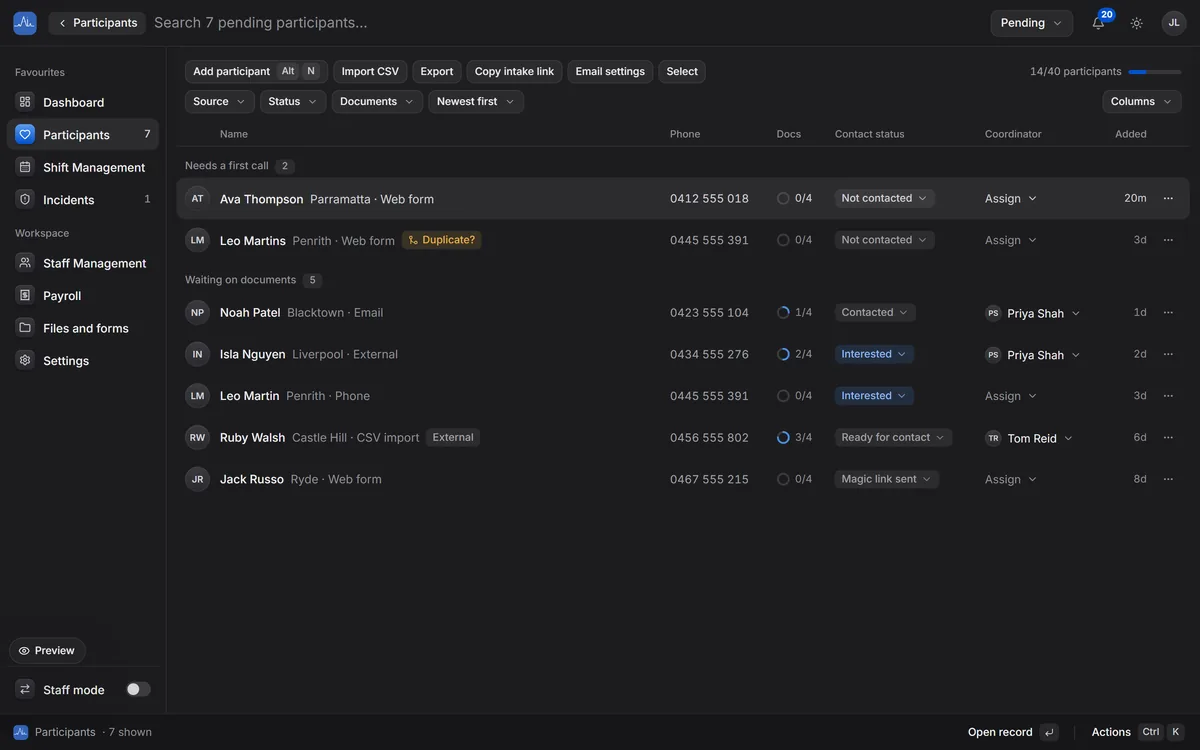1200x750 pixels.
Task: Change the Newest first sort order
Action: 476,101
